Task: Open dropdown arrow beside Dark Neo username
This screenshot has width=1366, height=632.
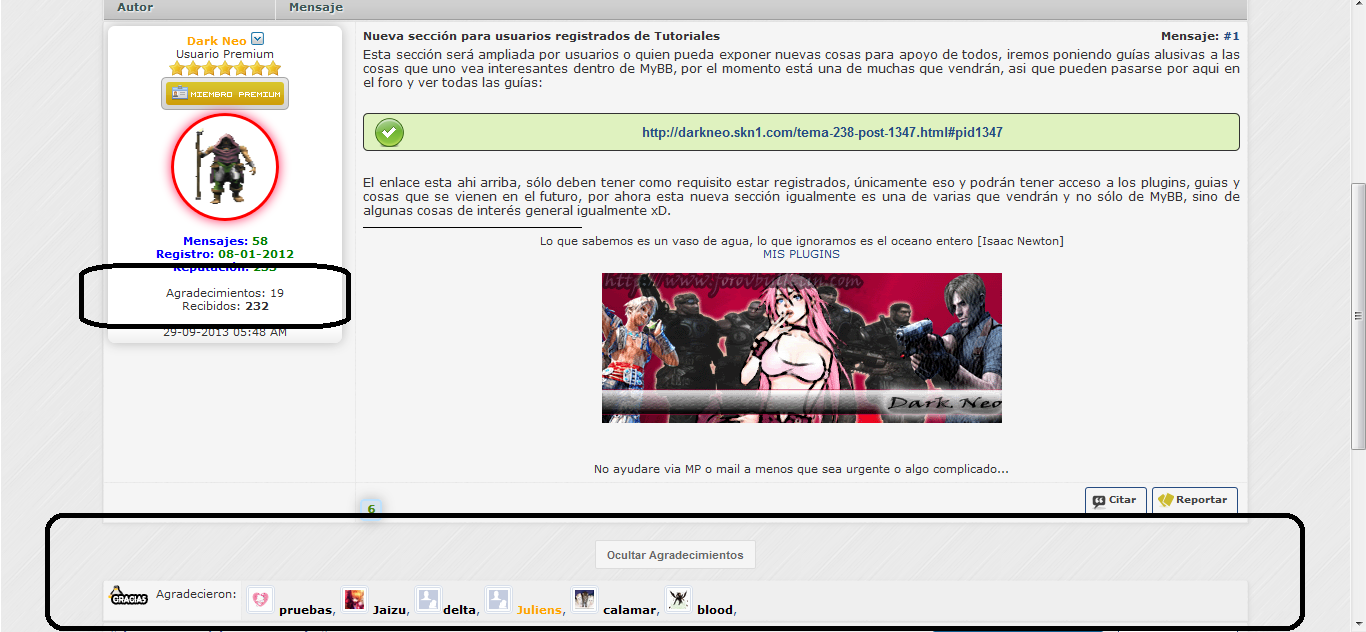Action: point(257,39)
